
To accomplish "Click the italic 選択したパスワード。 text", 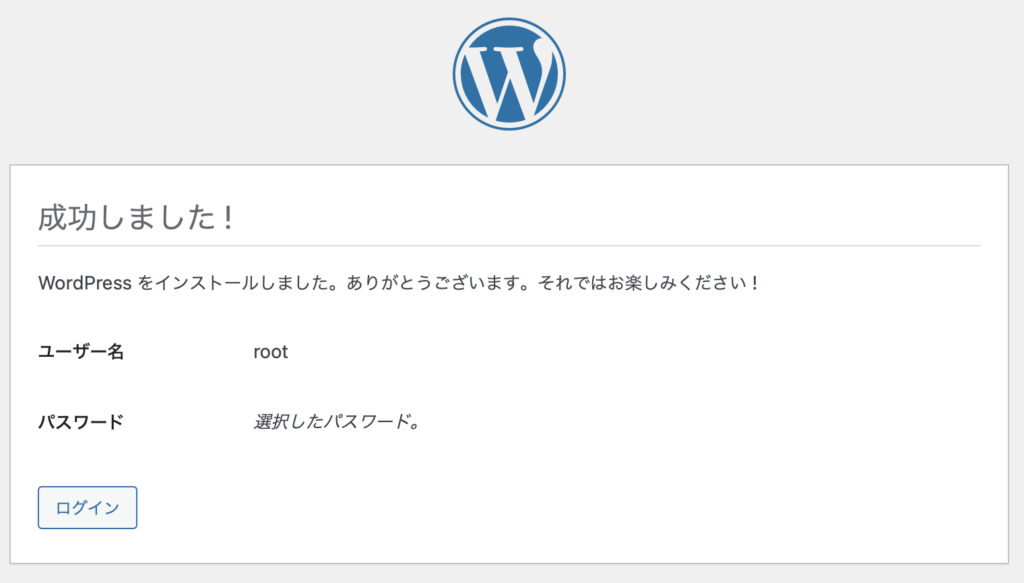I will click(336, 421).
